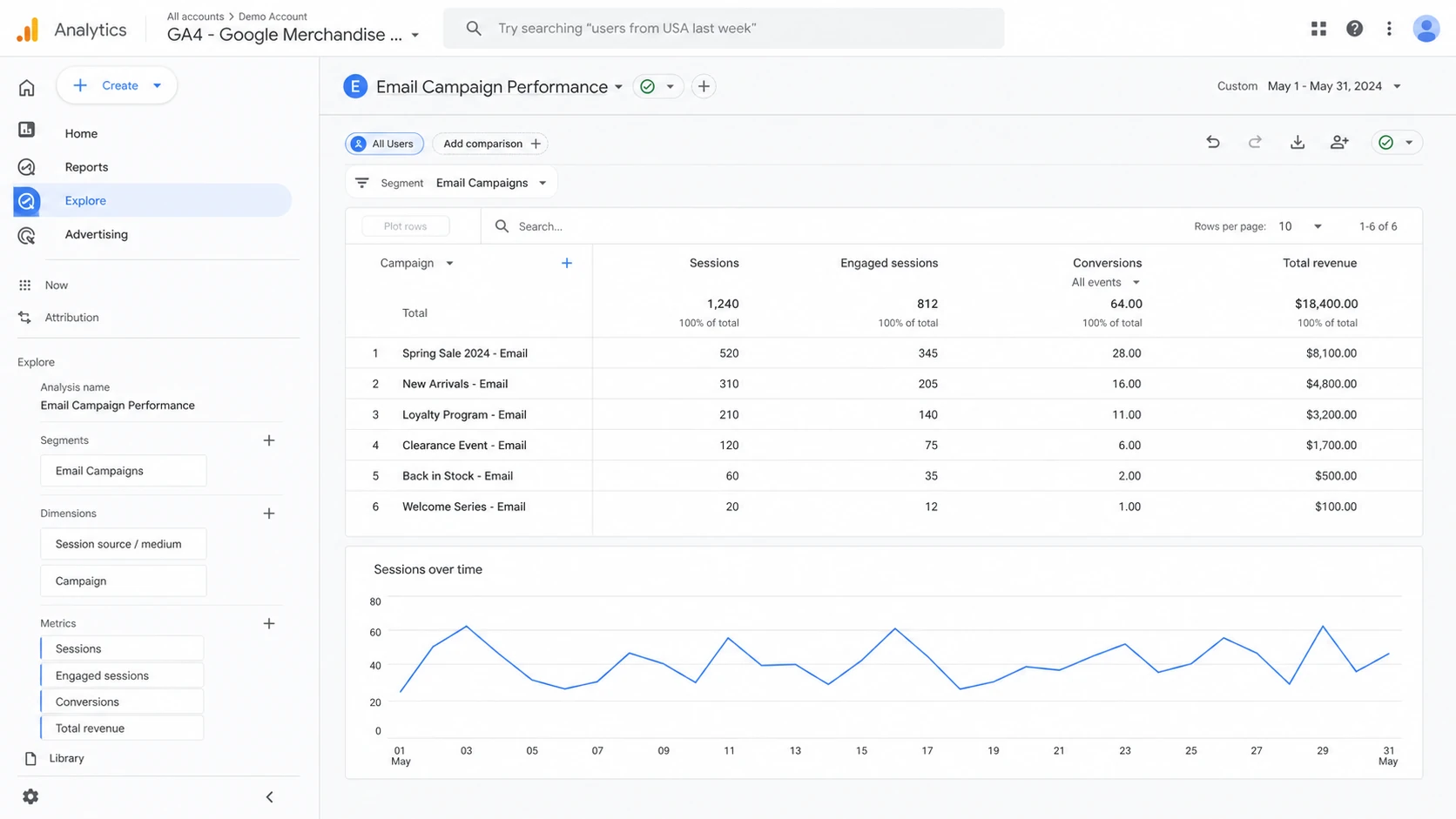Click the filter icon next to Segment
Image resolution: width=1456 pixels, height=819 pixels.
click(362, 183)
